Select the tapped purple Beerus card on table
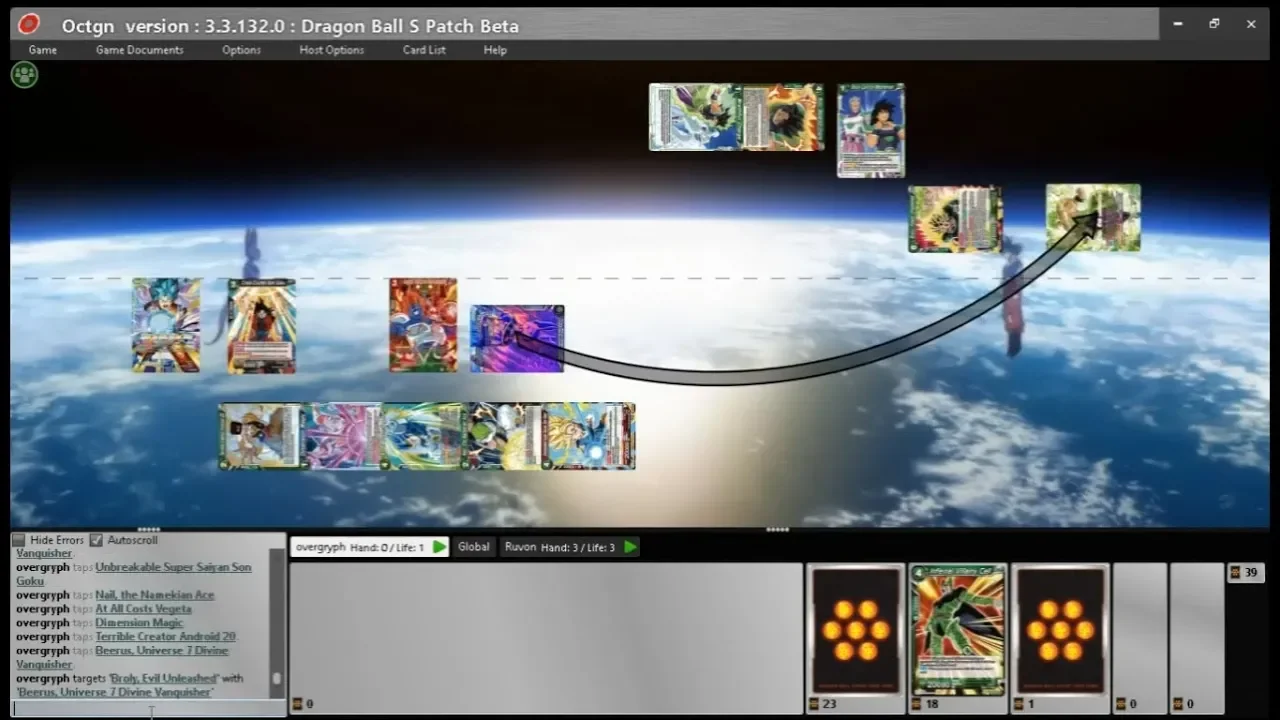Screen dimensions: 1280x720 (x=517, y=339)
